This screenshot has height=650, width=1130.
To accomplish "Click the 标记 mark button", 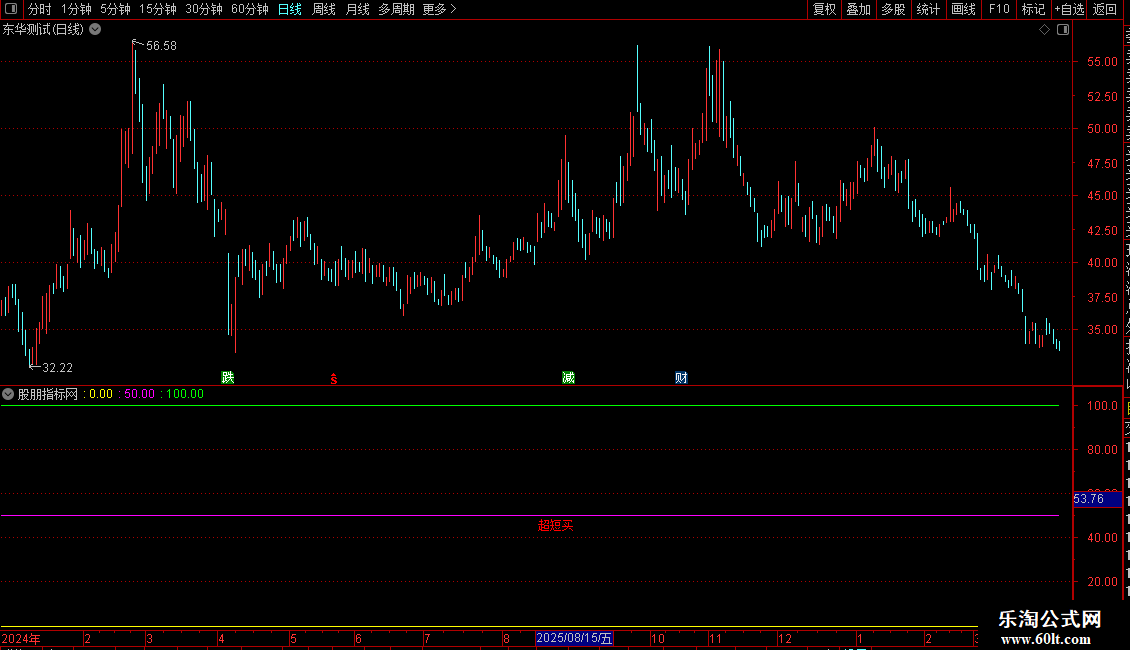I will point(1033,9).
